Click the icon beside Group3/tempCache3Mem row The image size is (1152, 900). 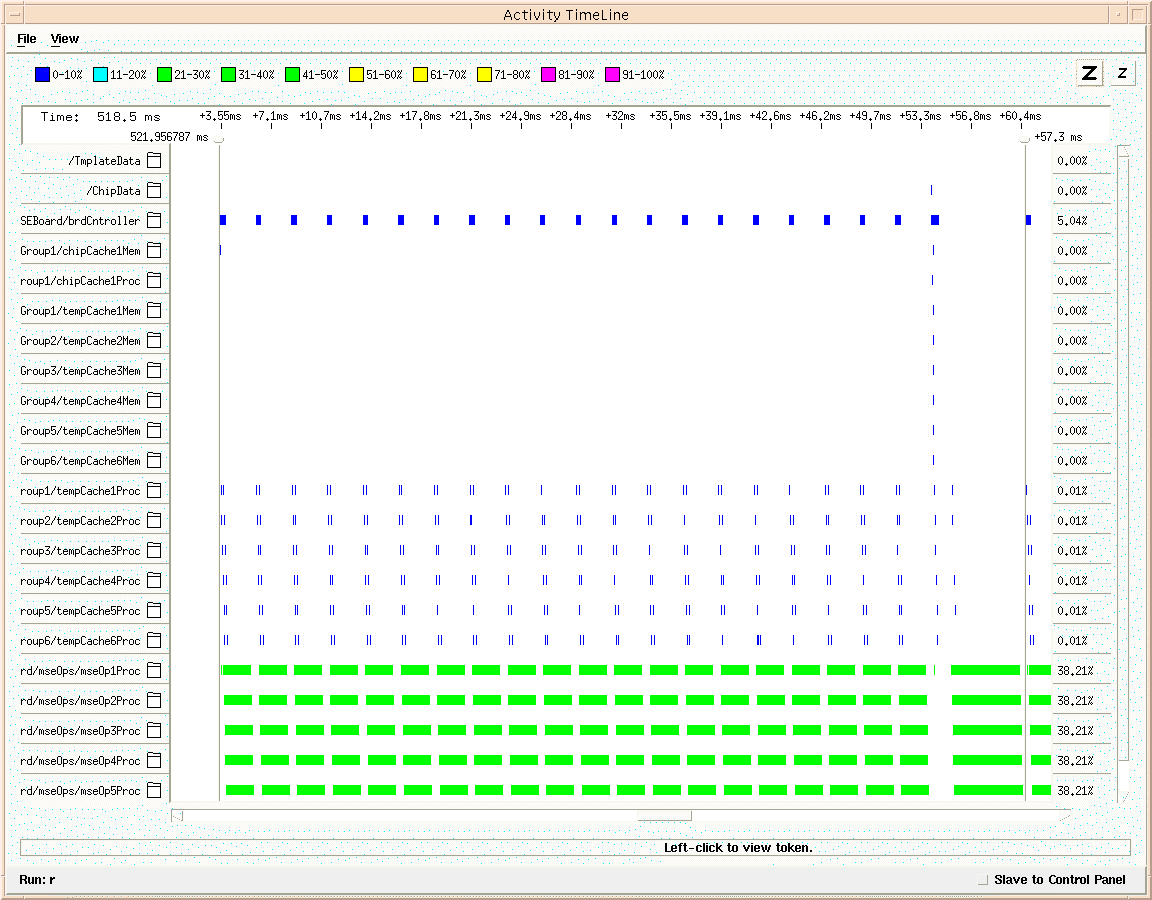pyautogui.click(x=154, y=371)
